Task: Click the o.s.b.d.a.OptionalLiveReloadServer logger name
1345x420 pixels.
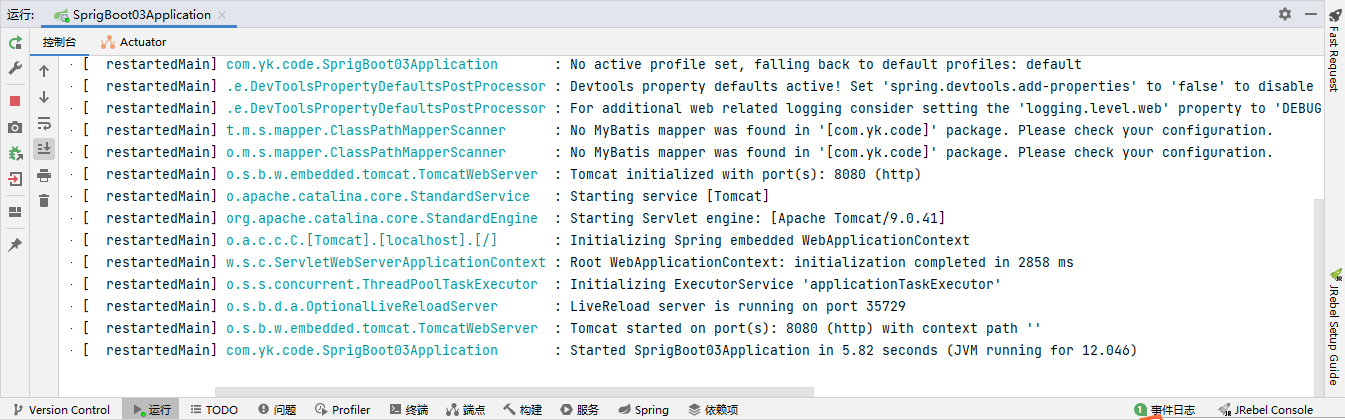Action: coord(362,306)
